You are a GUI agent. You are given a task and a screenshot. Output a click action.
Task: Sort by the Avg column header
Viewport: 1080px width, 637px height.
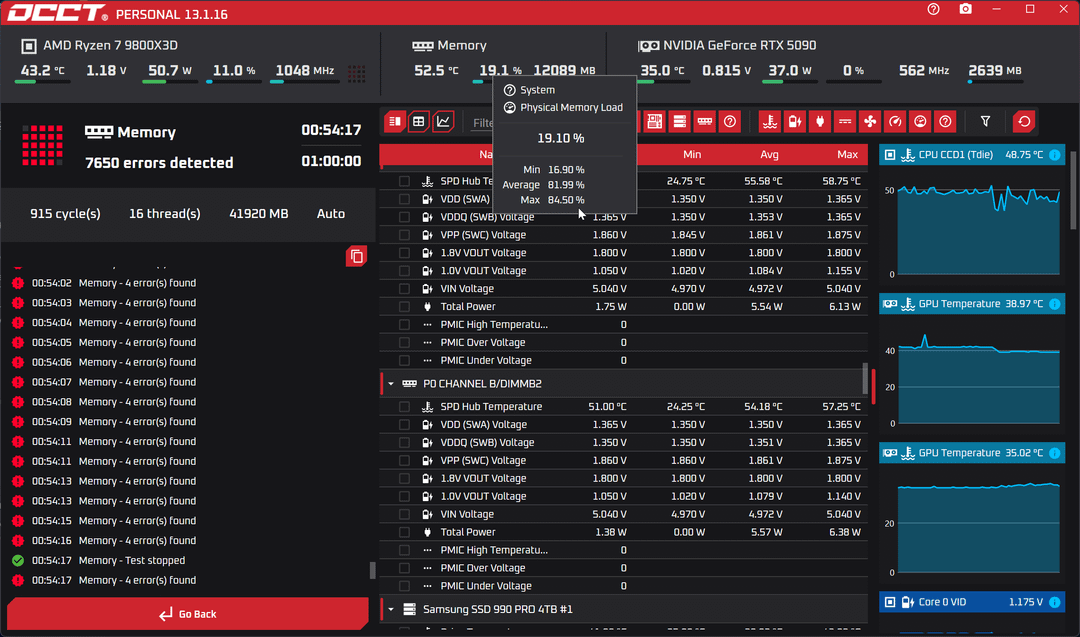(769, 155)
